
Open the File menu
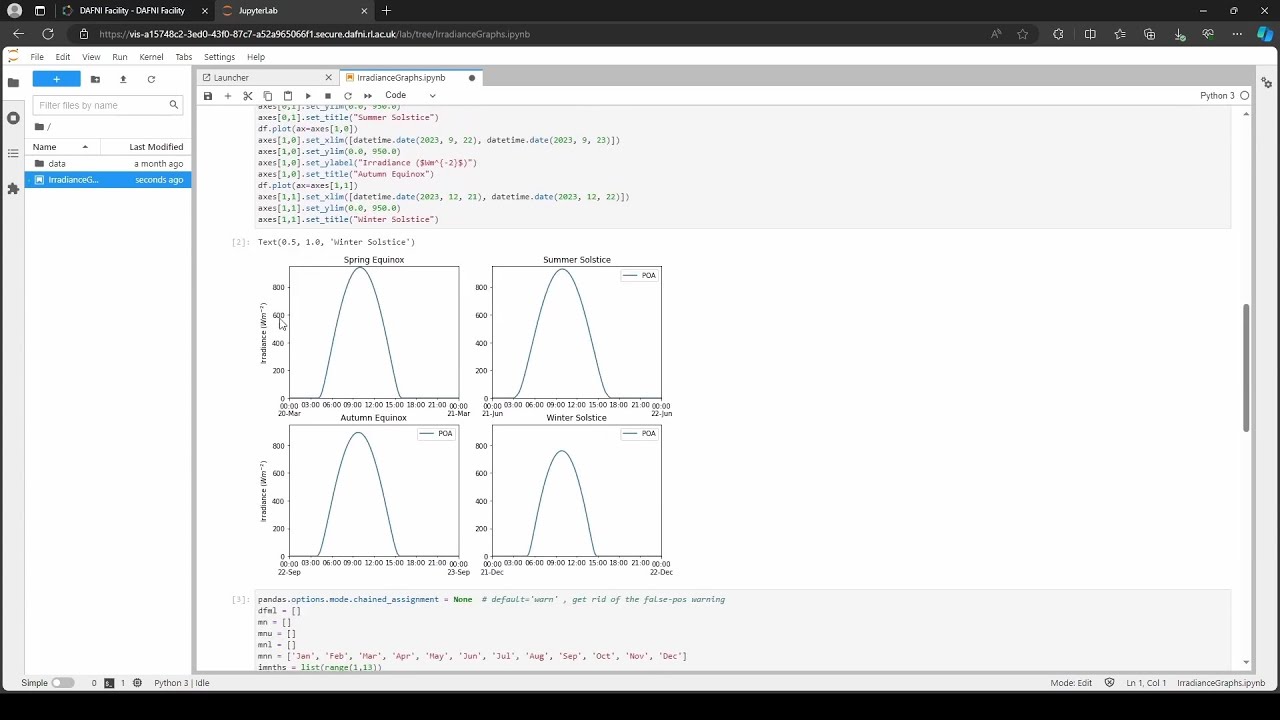(37, 57)
